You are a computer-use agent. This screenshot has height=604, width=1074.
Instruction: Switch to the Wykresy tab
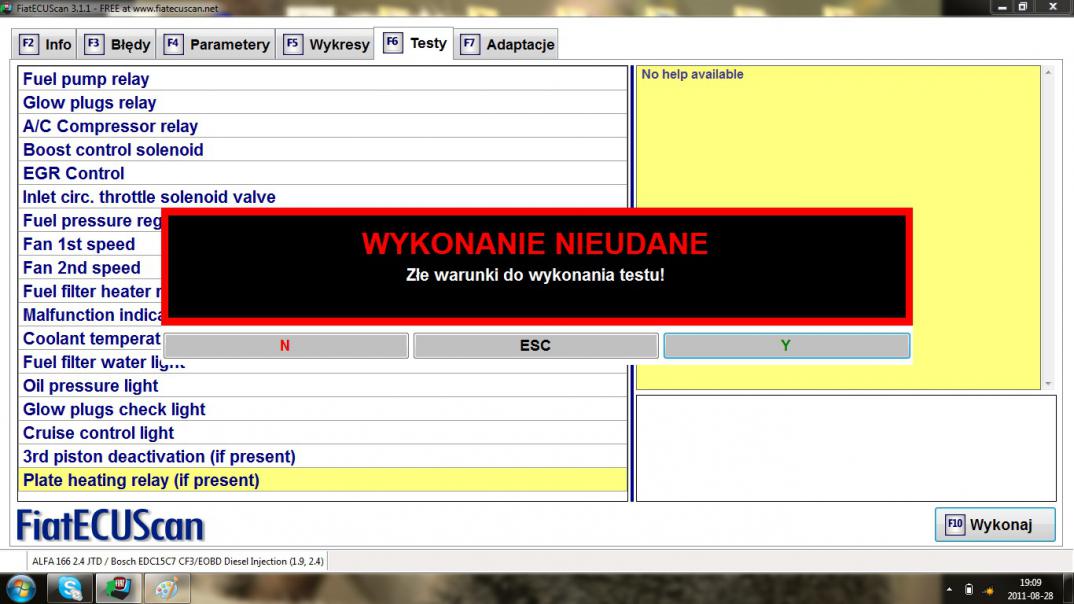325,45
